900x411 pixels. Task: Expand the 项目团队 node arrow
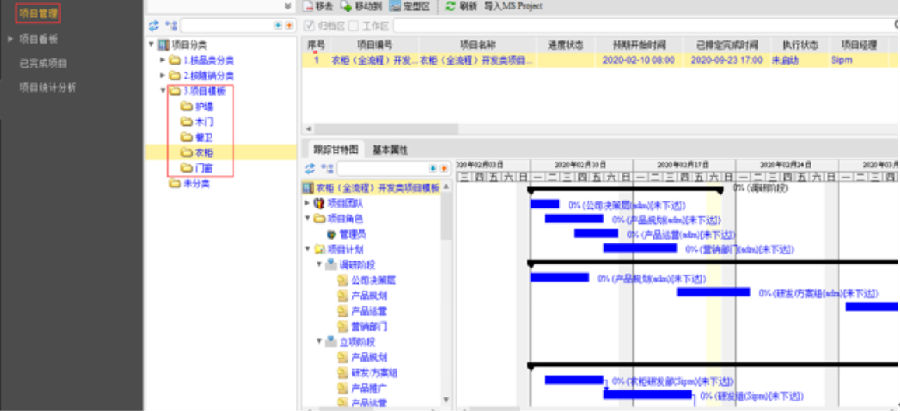point(308,202)
